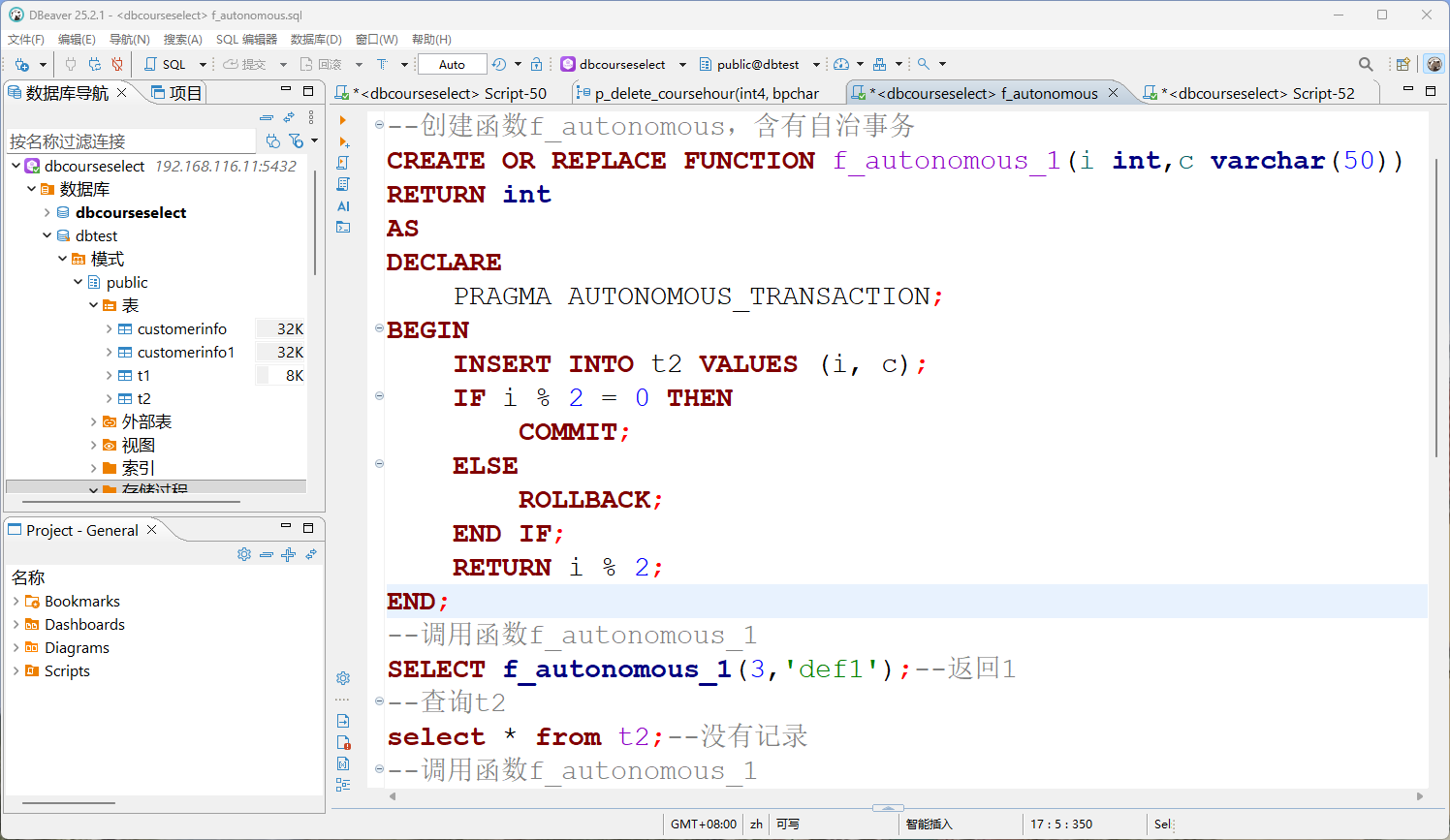Open the SQL button dropdown arrow

(203, 65)
